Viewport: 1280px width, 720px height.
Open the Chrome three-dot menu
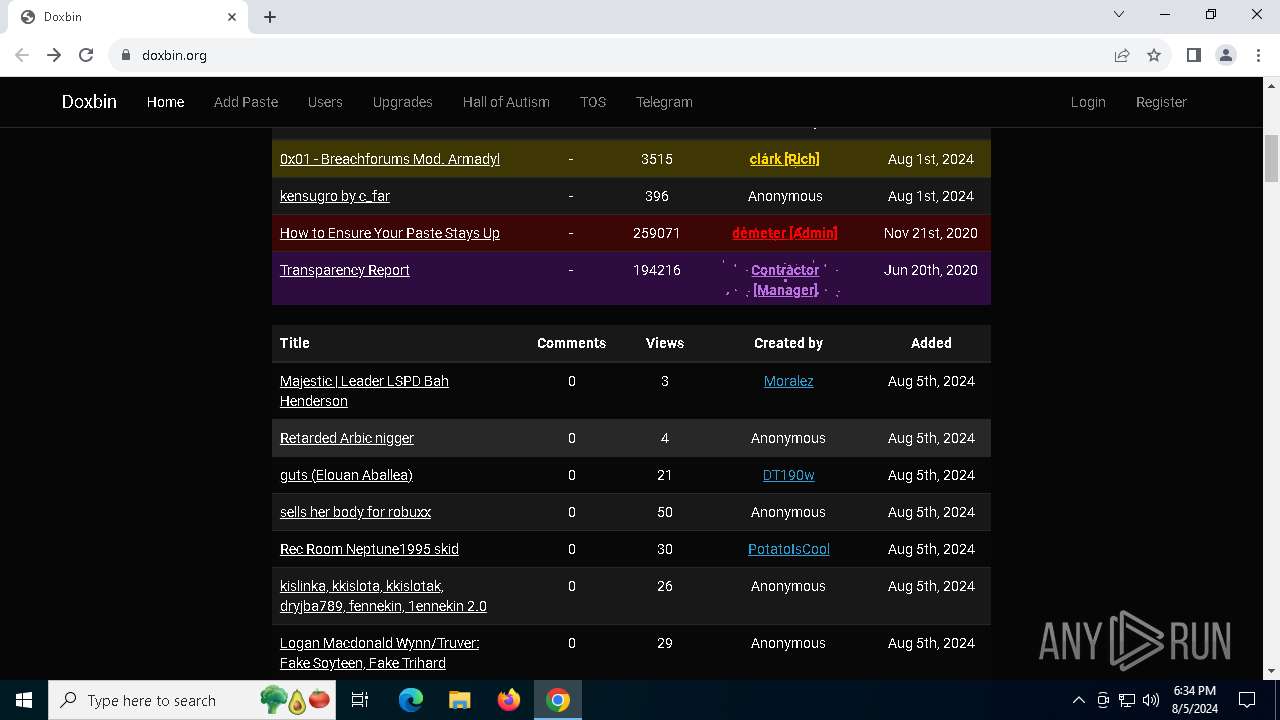pyautogui.click(x=1258, y=55)
